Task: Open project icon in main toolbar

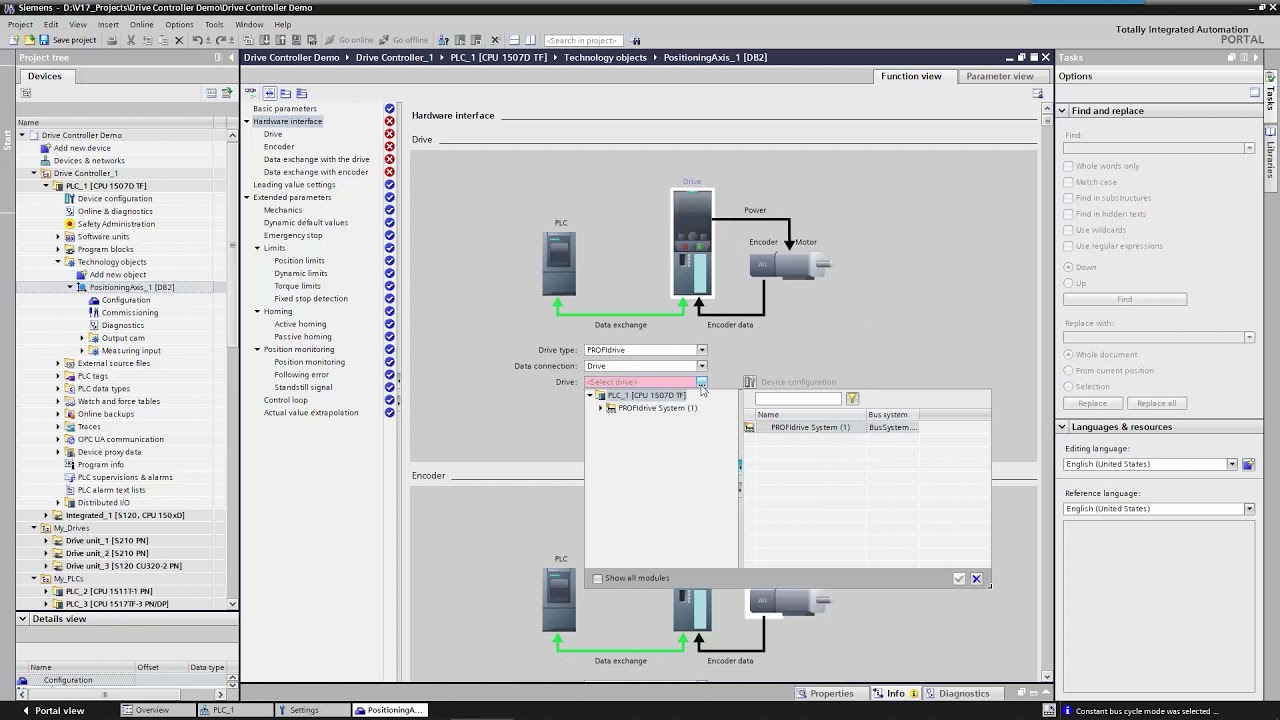Action: pos(29,40)
